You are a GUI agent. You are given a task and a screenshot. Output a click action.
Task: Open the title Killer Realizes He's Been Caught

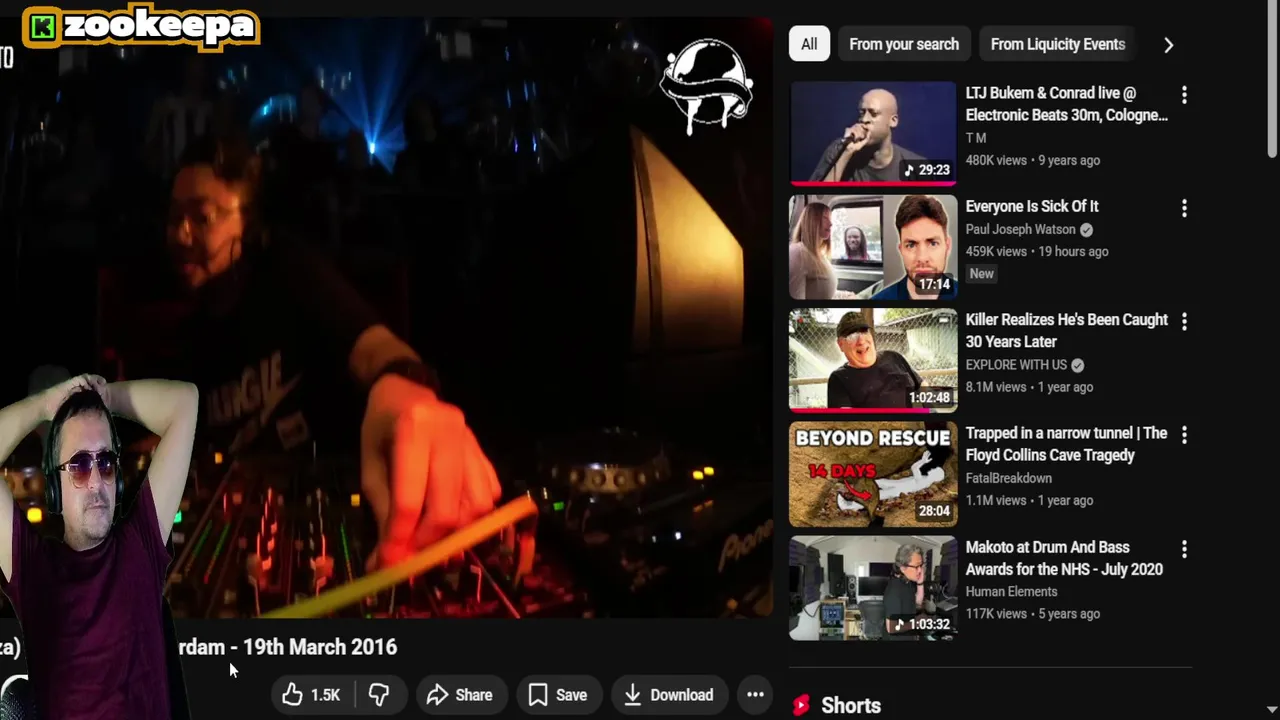pyautogui.click(x=1066, y=330)
